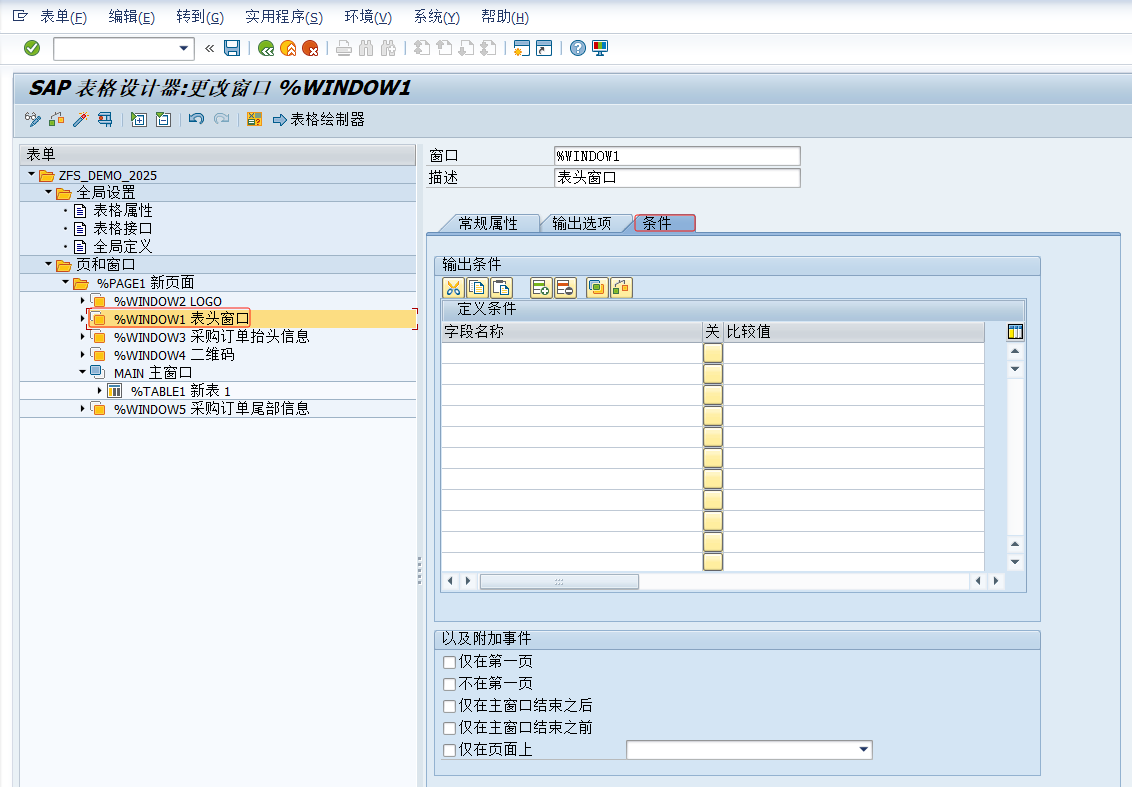Image resolution: width=1132 pixels, height=787 pixels.
Task: Collapse all tree nodes icon
Action: [x=163, y=119]
